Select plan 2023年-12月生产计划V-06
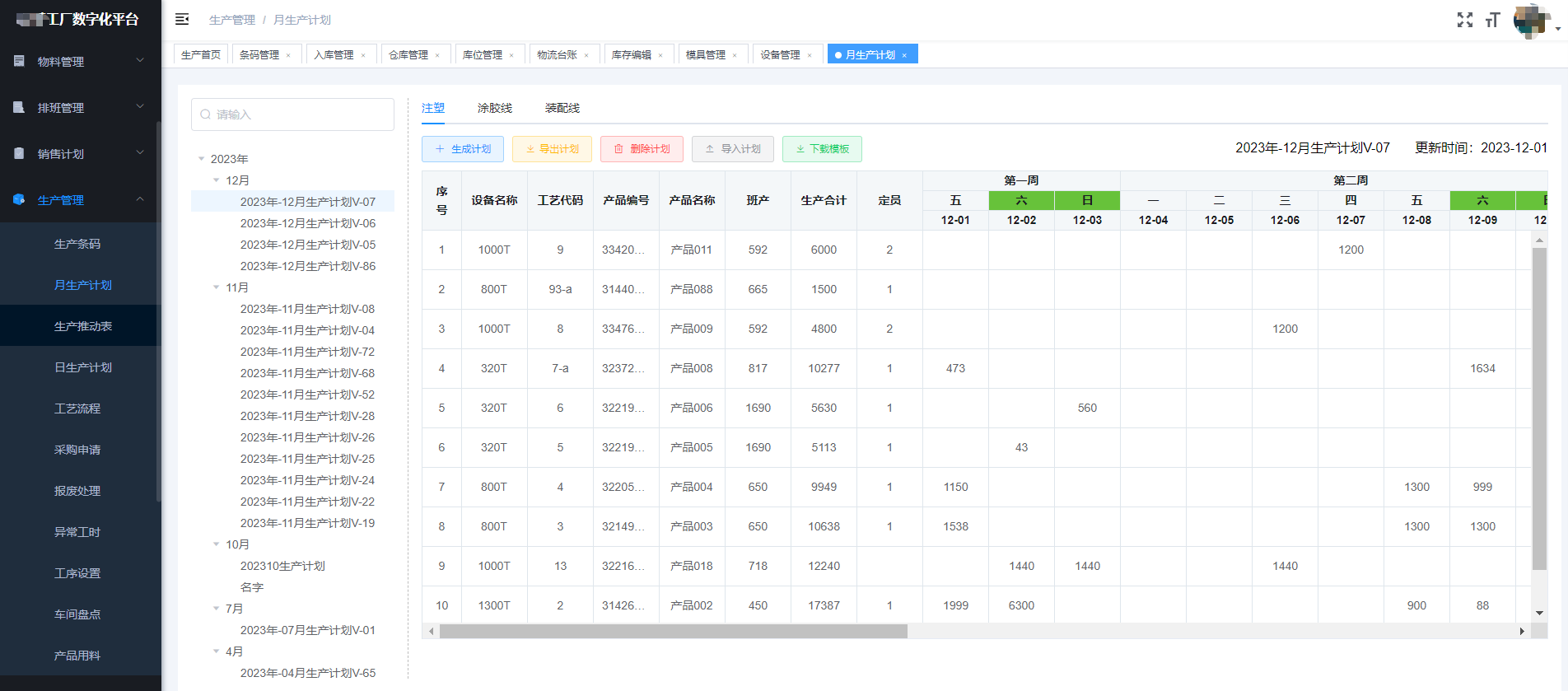 (308, 223)
